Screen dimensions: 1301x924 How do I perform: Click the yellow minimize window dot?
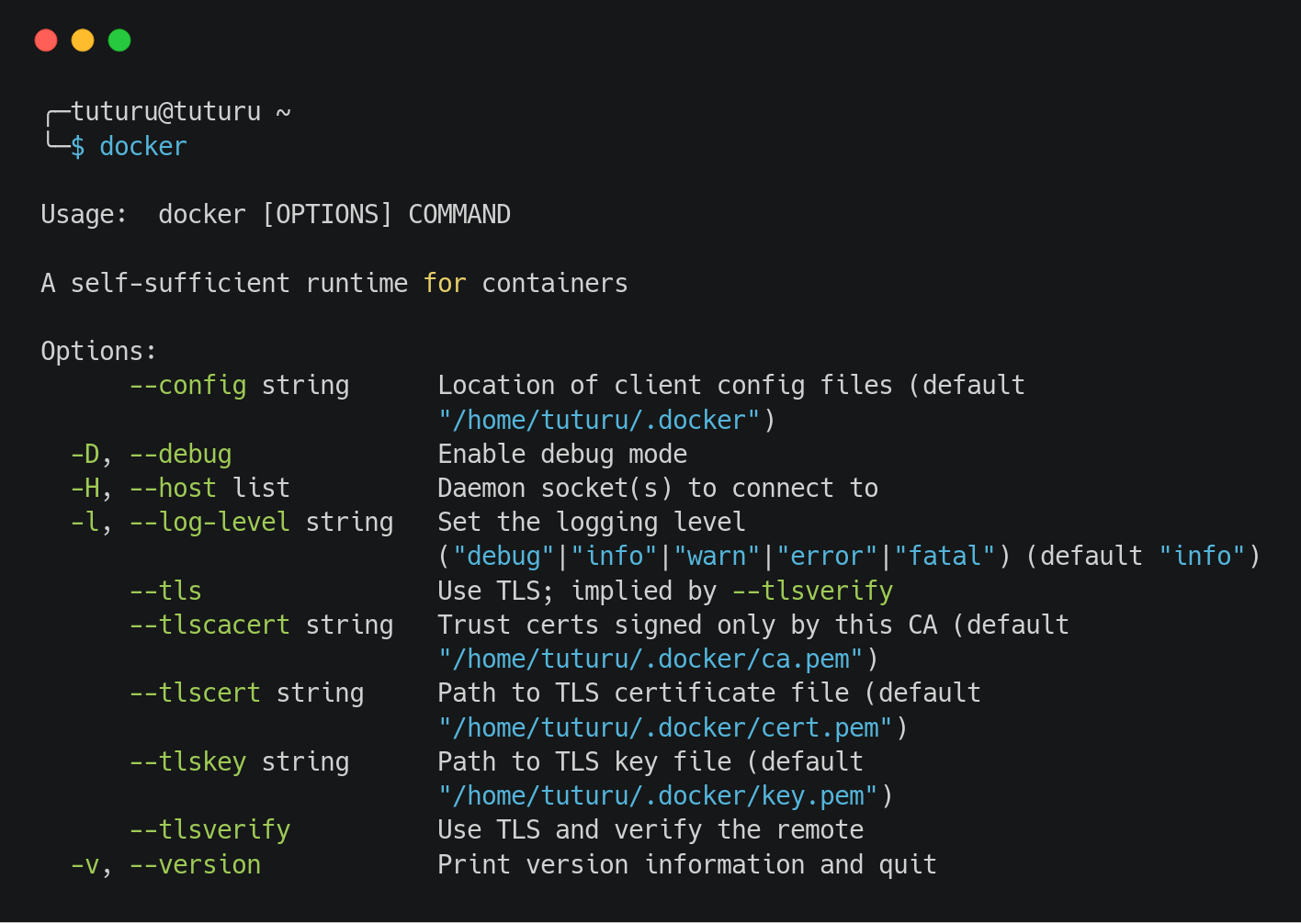(83, 40)
